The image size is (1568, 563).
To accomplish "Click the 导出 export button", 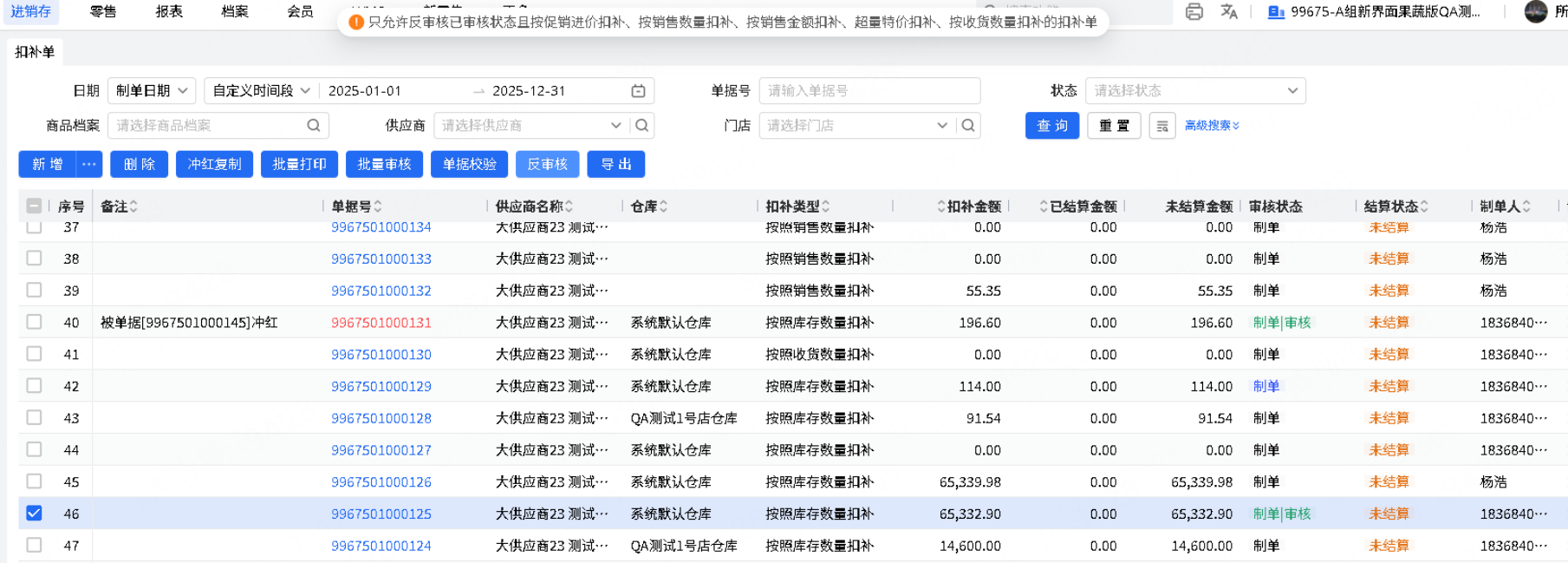I will [615, 164].
